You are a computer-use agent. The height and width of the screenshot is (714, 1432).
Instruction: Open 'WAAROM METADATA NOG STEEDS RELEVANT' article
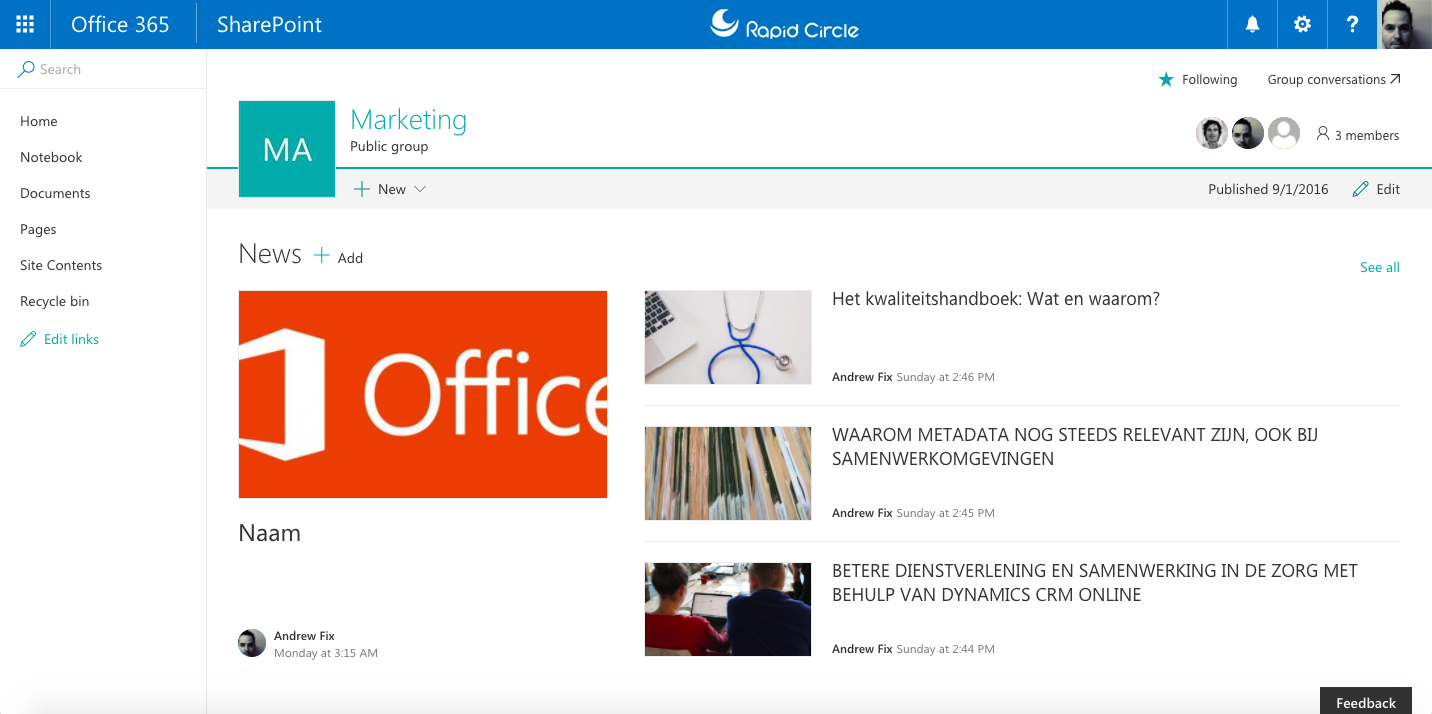tap(1075, 447)
